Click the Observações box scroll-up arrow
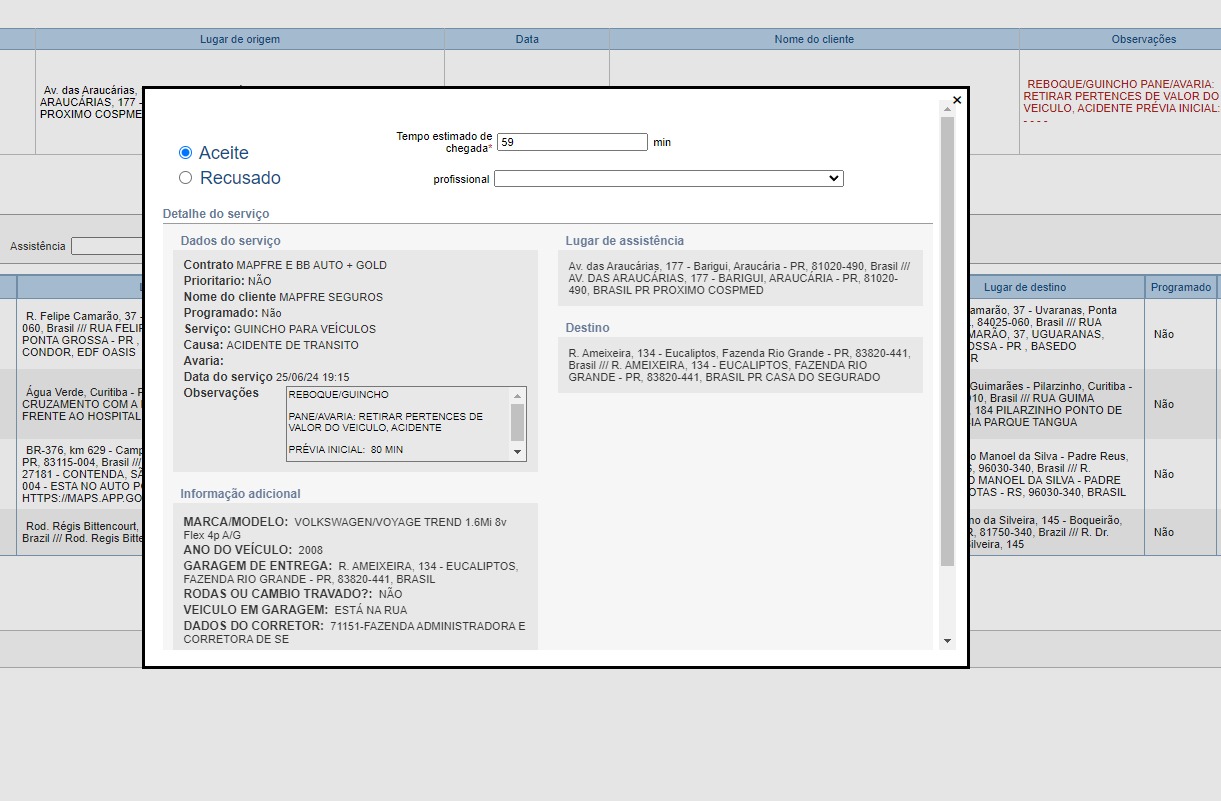This screenshot has height=801, width=1221. [x=517, y=395]
